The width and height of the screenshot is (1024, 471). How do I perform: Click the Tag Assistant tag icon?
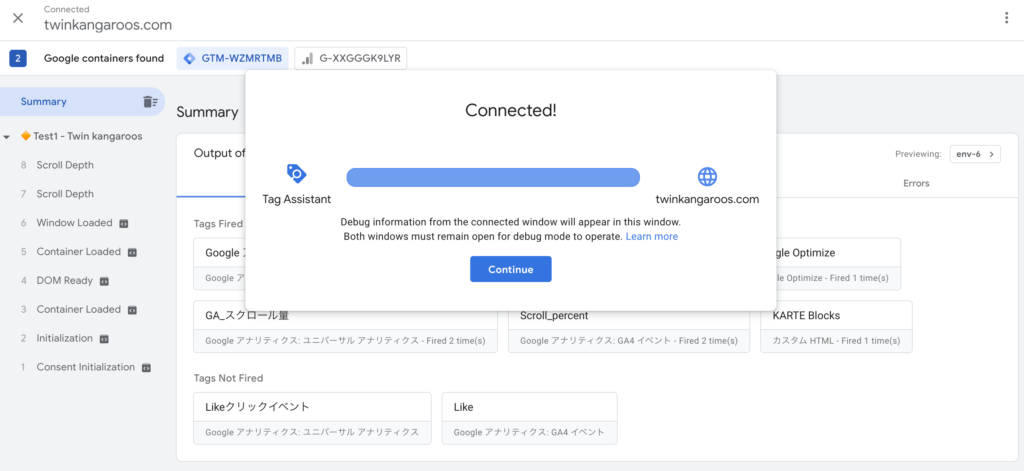[296, 174]
